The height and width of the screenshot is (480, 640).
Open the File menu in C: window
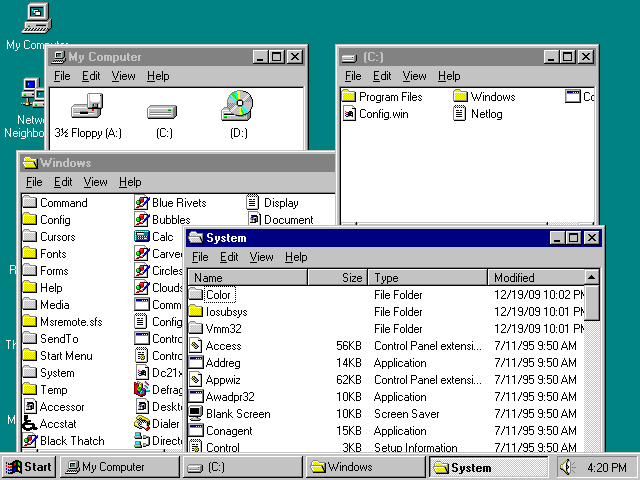pos(353,76)
